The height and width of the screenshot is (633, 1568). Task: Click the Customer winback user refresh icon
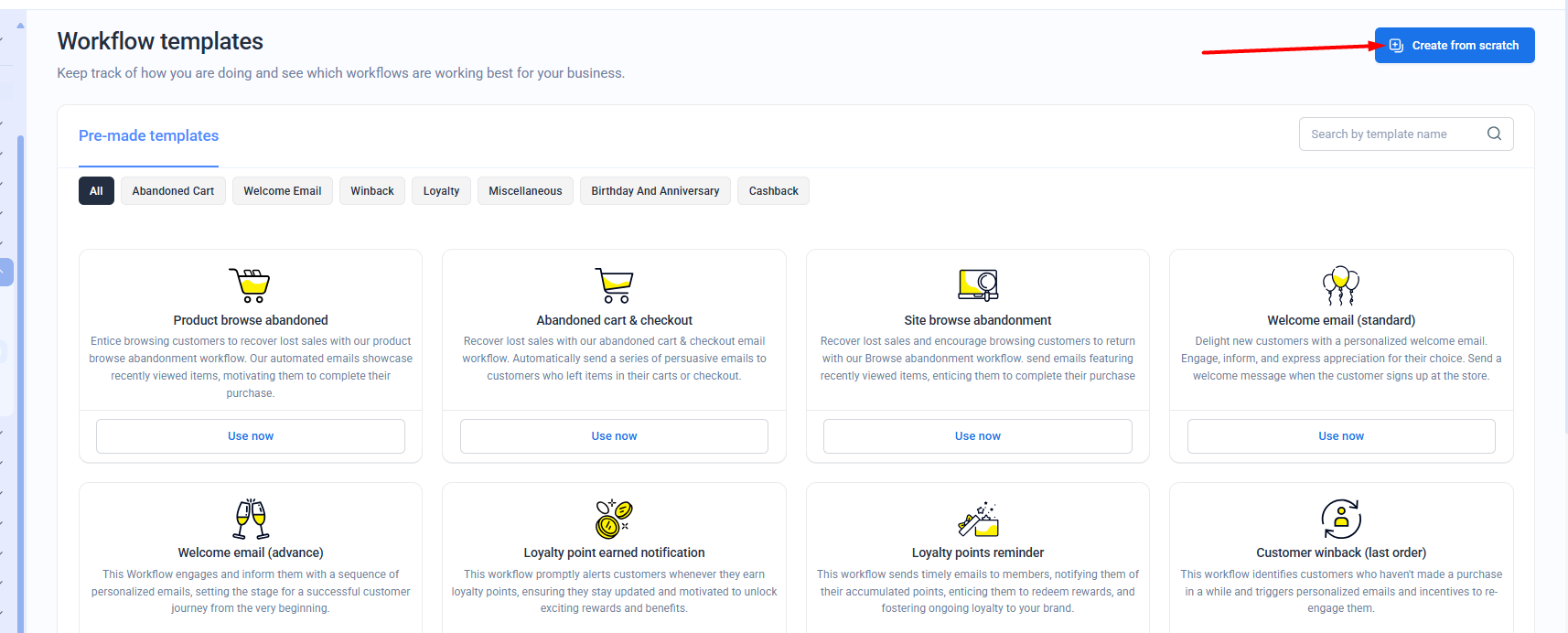click(x=1340, y=519)
